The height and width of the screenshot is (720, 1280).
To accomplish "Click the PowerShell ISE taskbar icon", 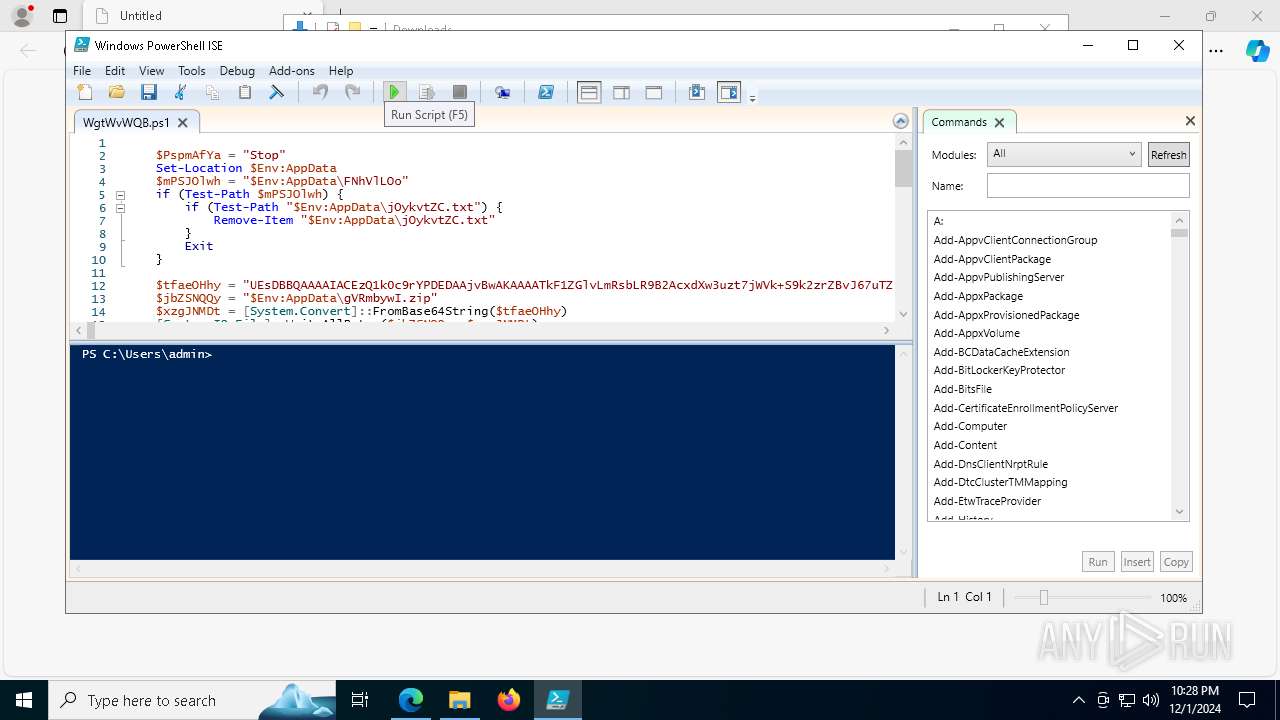I will click(557, 700).
